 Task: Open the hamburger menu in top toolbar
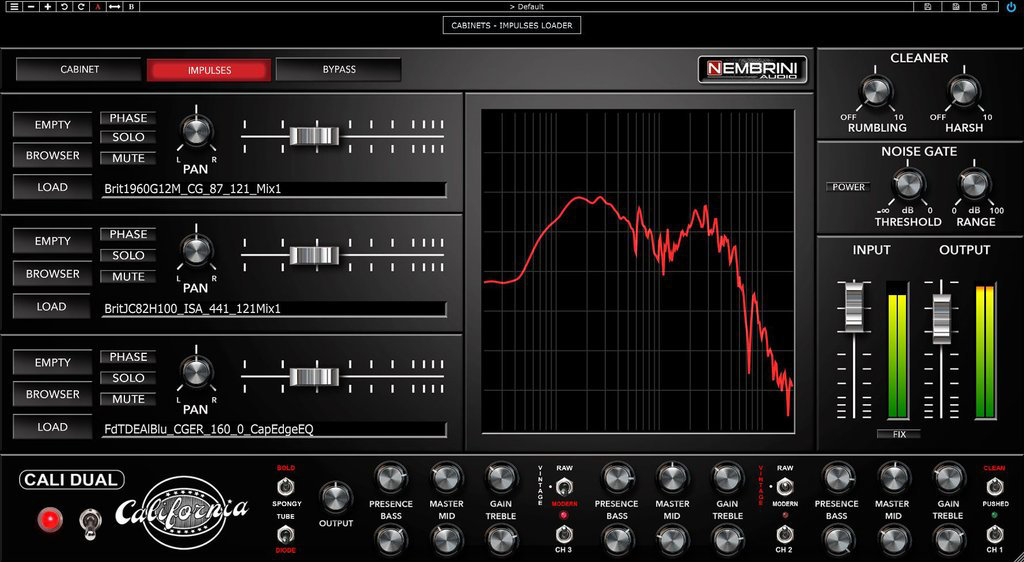pyautogui.click(x=14, y=7)
